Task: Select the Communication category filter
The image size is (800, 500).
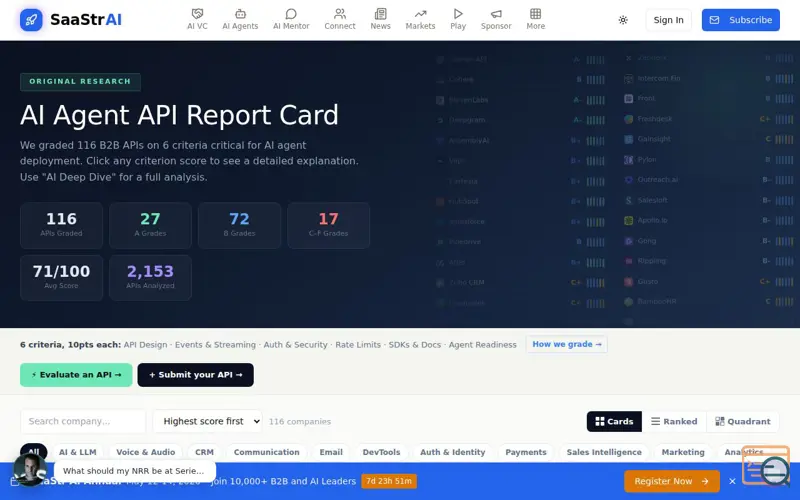Action: tap(266, 452)
